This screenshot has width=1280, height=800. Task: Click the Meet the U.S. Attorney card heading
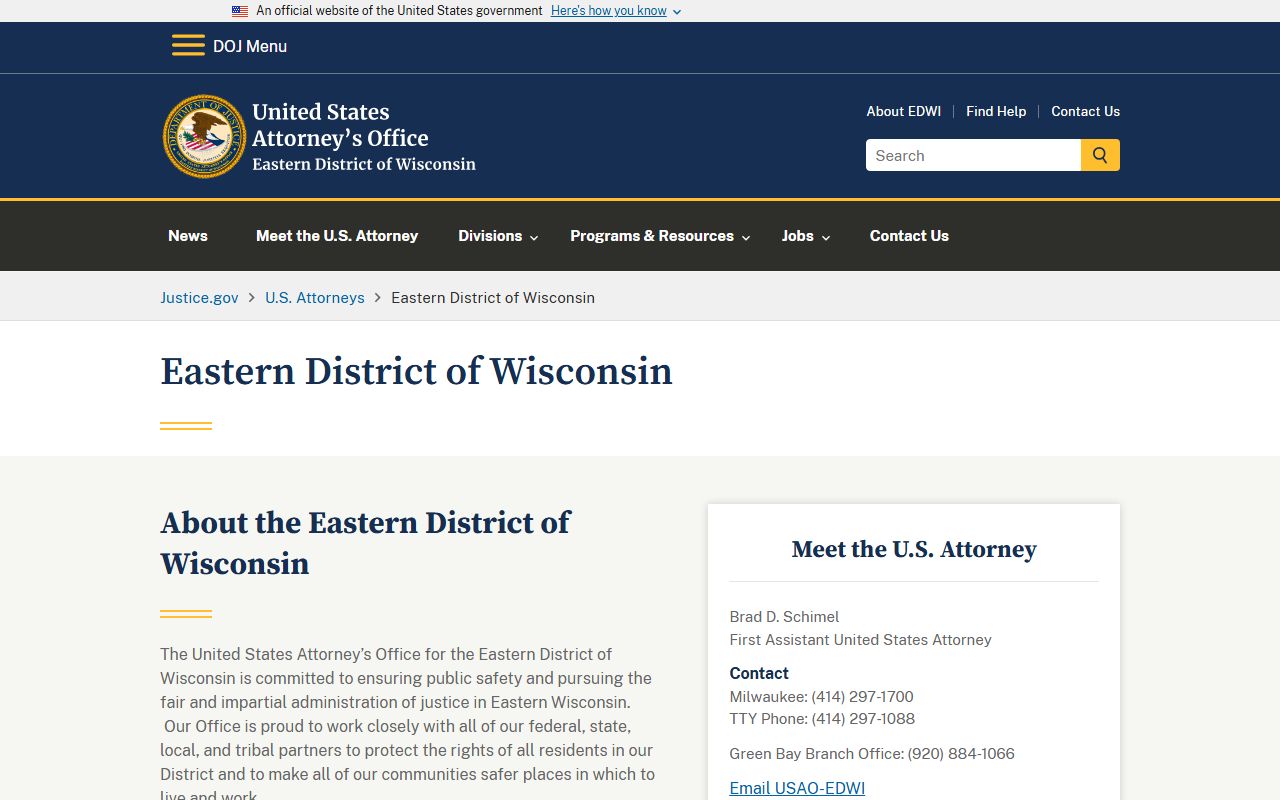[x=914, y=549]
